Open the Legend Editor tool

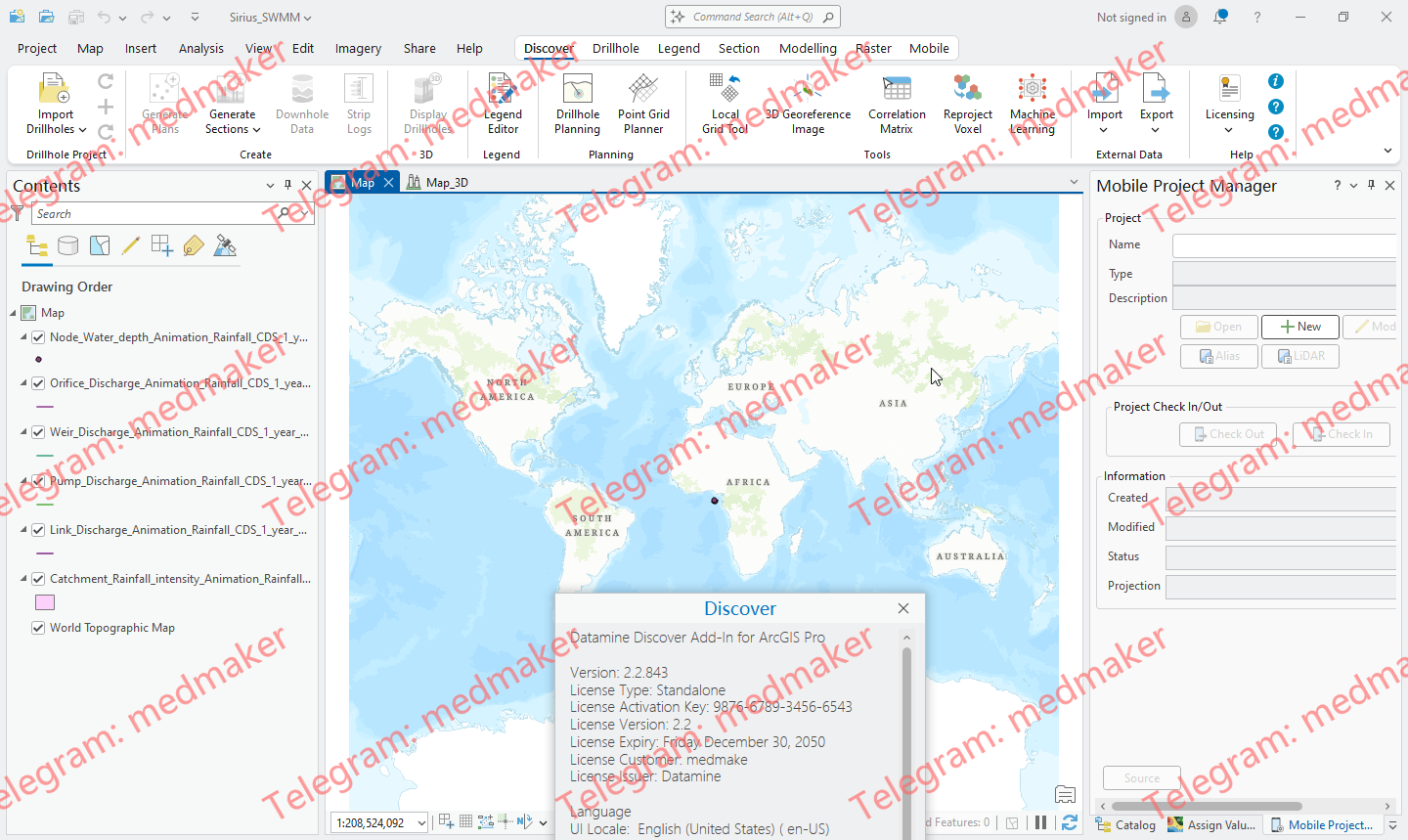(503, 103)
